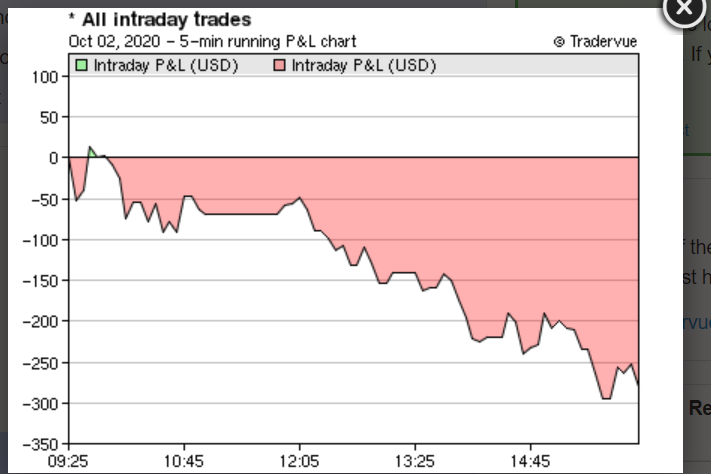The width and height of the screenshot is (711, 474).
Task: Click the 10:45 time axis label
Action: [184, 462]
